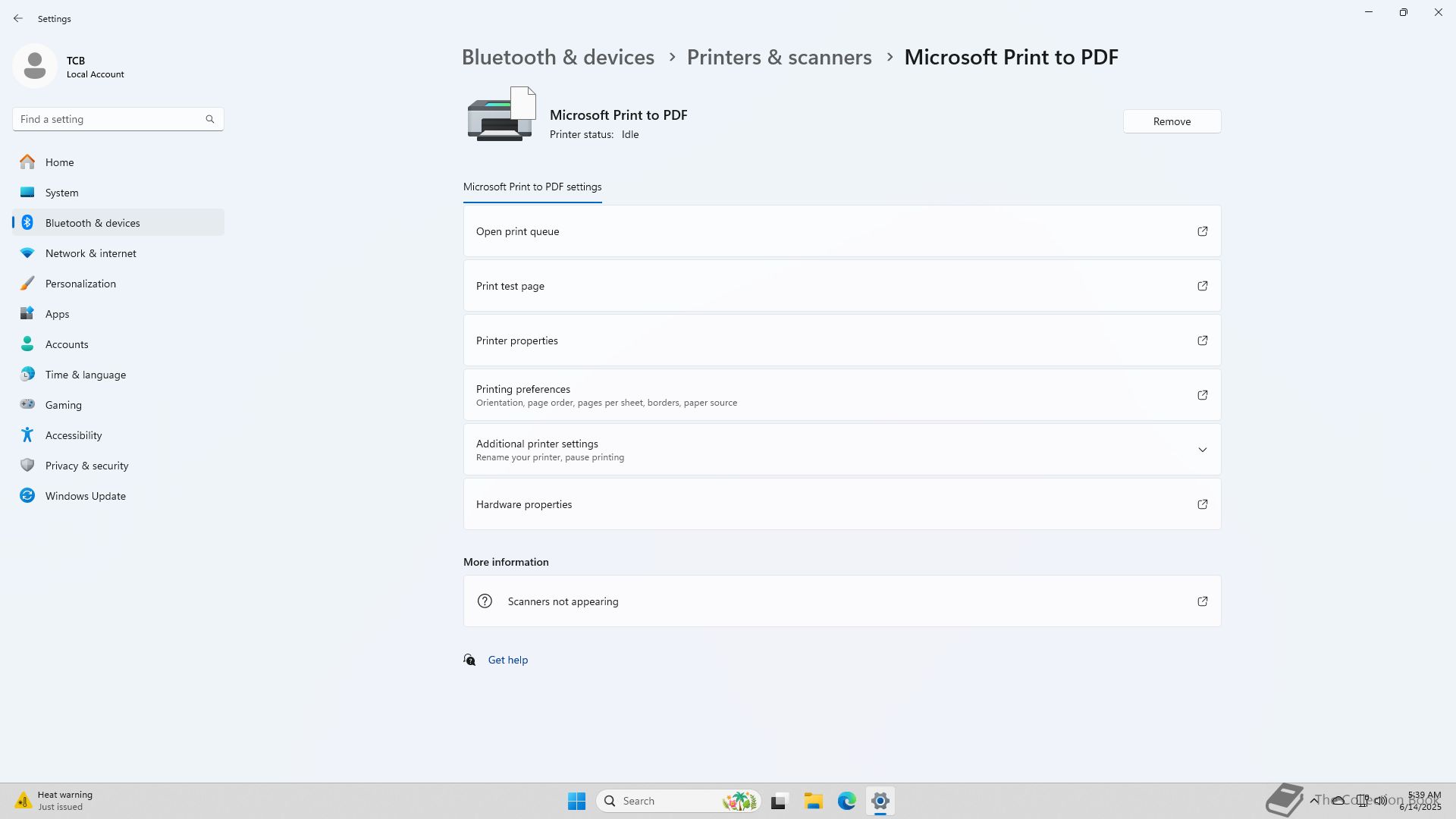1456x819 pixels.
Task: Click the search magnifier in Find a setting
Action: 210,119
